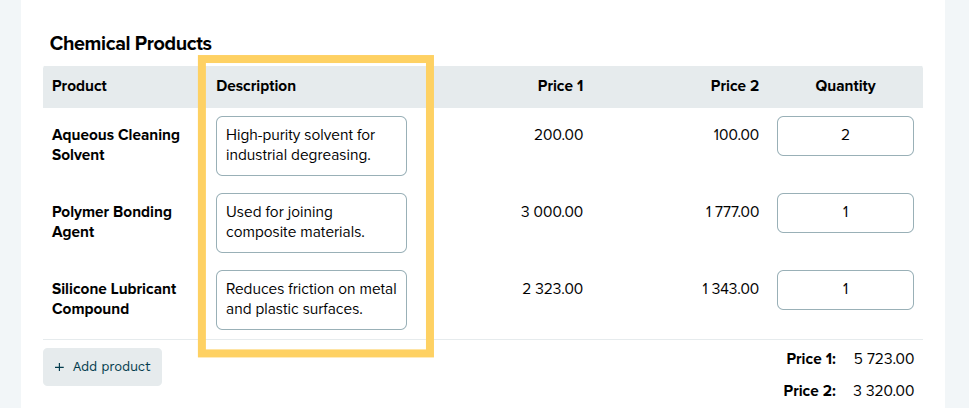This screenshot has width=969, height=408.
Task: Click the Price 2 column header
Action: 734,86
